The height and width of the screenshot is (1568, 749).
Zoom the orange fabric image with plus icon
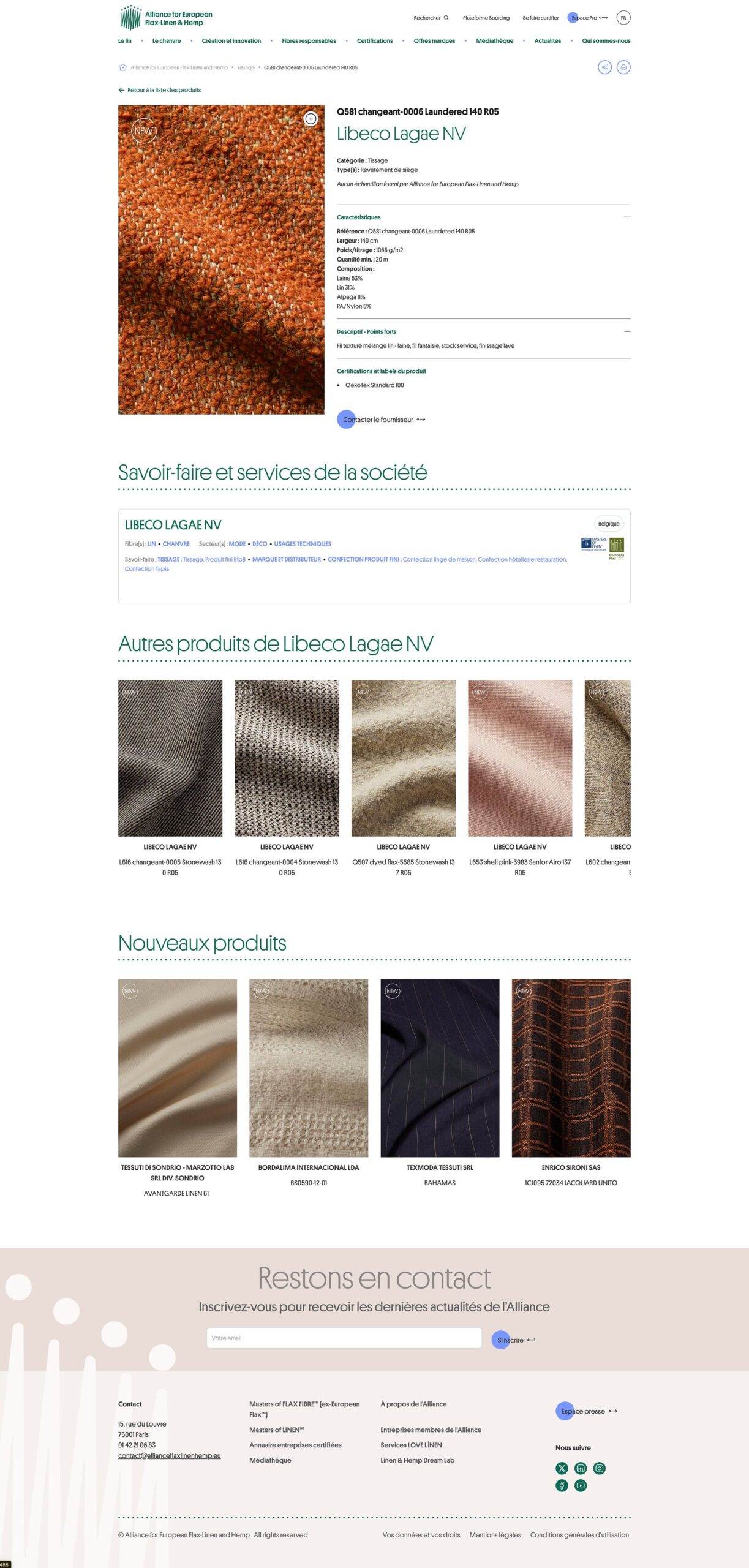(x=311, y=119)
